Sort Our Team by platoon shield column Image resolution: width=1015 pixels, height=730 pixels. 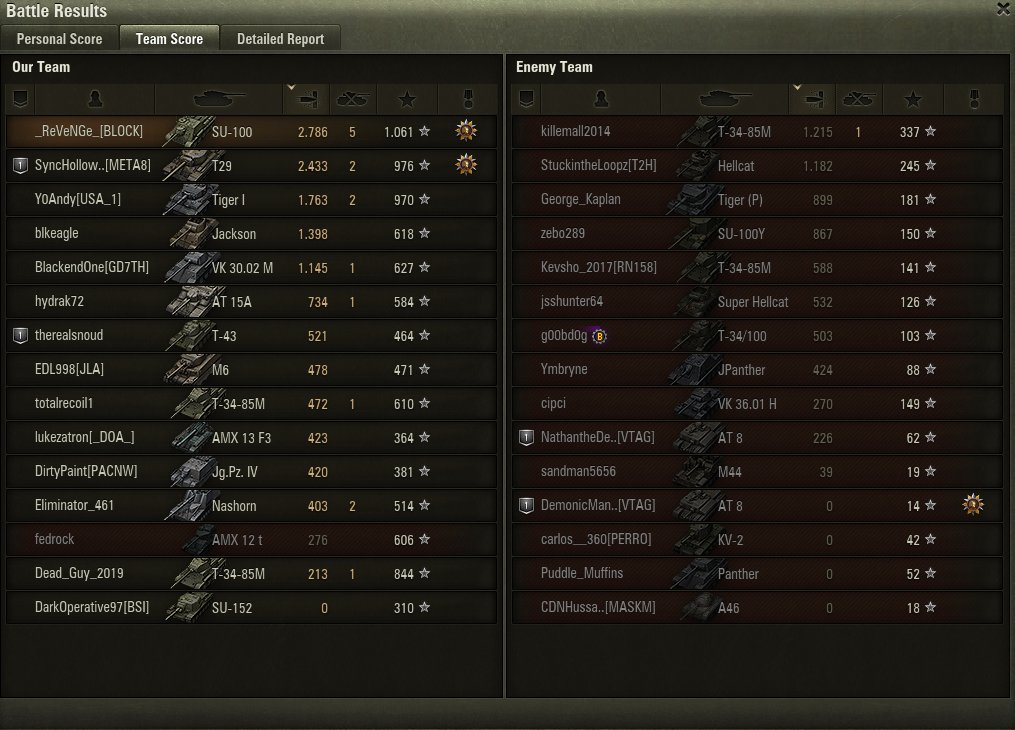(21, 99)
